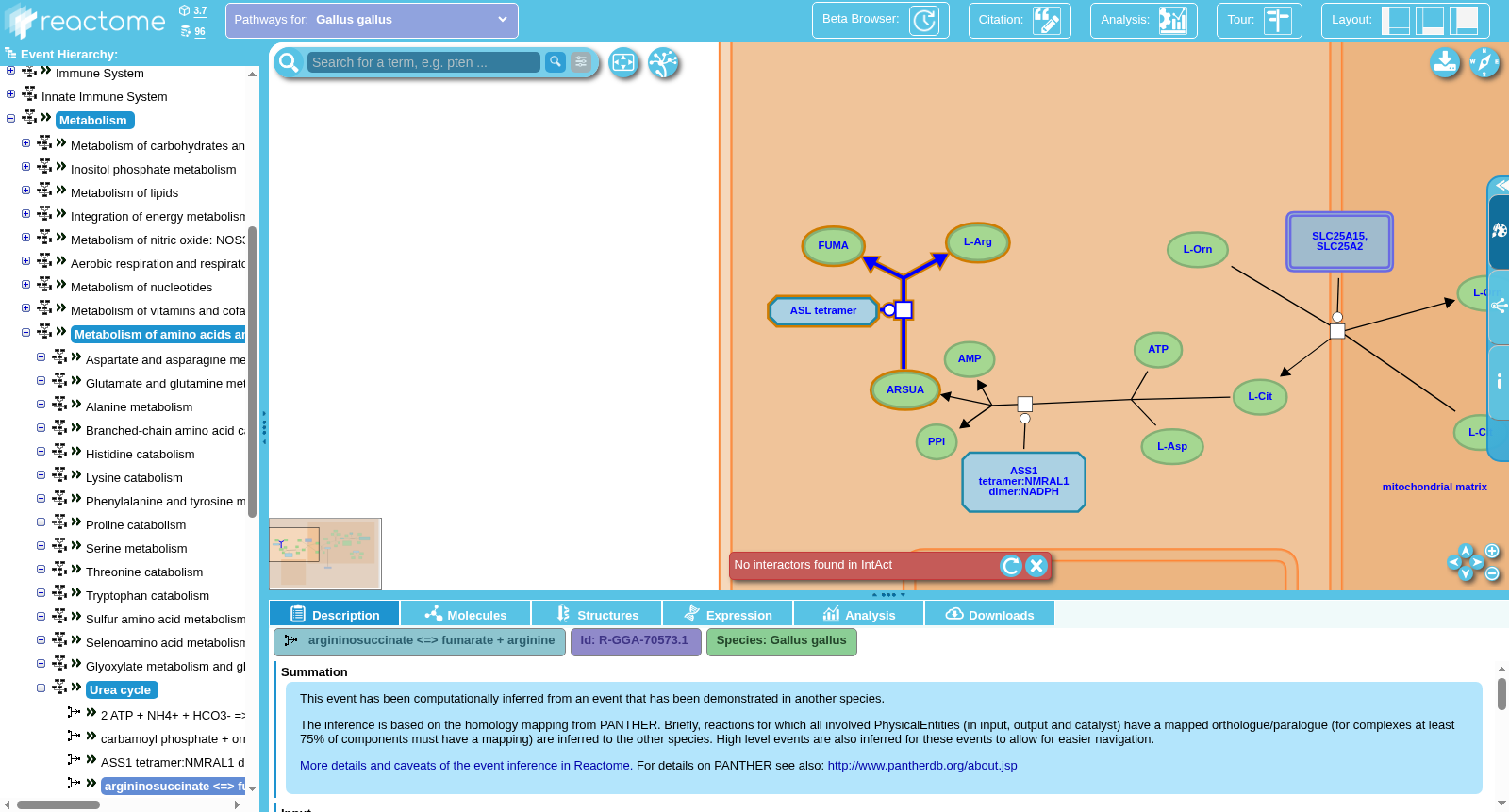
Task: Reload IntAct interactors
Action: [1011, 566]
